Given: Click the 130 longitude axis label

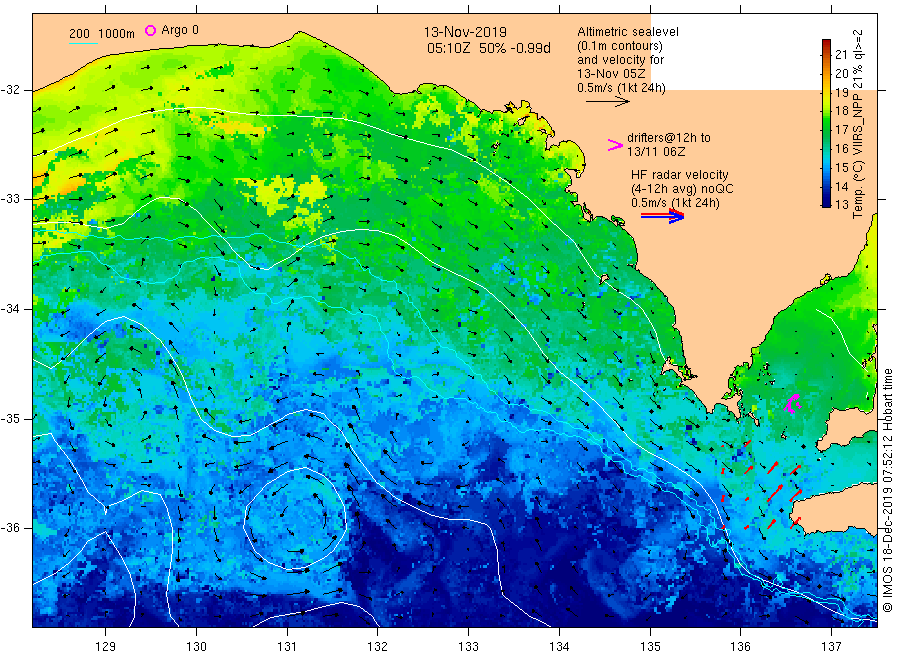Looking at the screenshot, I should pos(196,647).
